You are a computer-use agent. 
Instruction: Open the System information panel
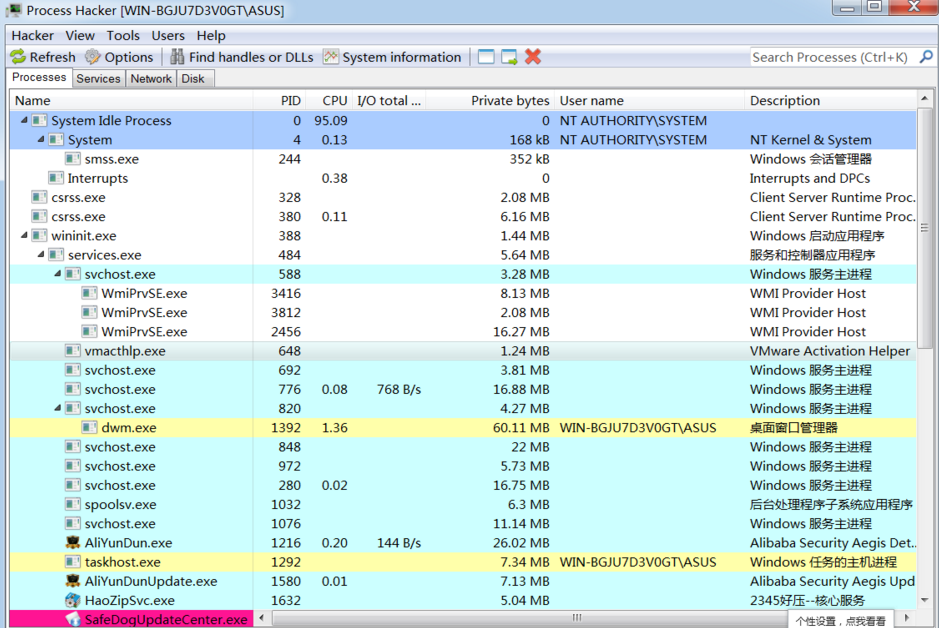(x=330, y=57)
